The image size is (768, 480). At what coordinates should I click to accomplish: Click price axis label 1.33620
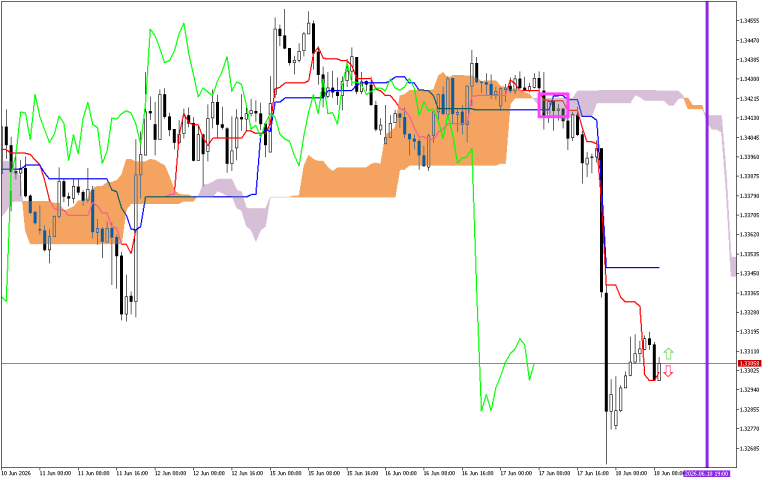[x=750, y=235]
